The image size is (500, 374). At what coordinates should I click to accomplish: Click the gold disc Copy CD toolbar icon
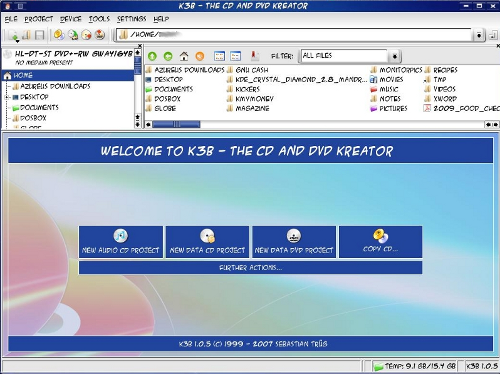[59, 35]
